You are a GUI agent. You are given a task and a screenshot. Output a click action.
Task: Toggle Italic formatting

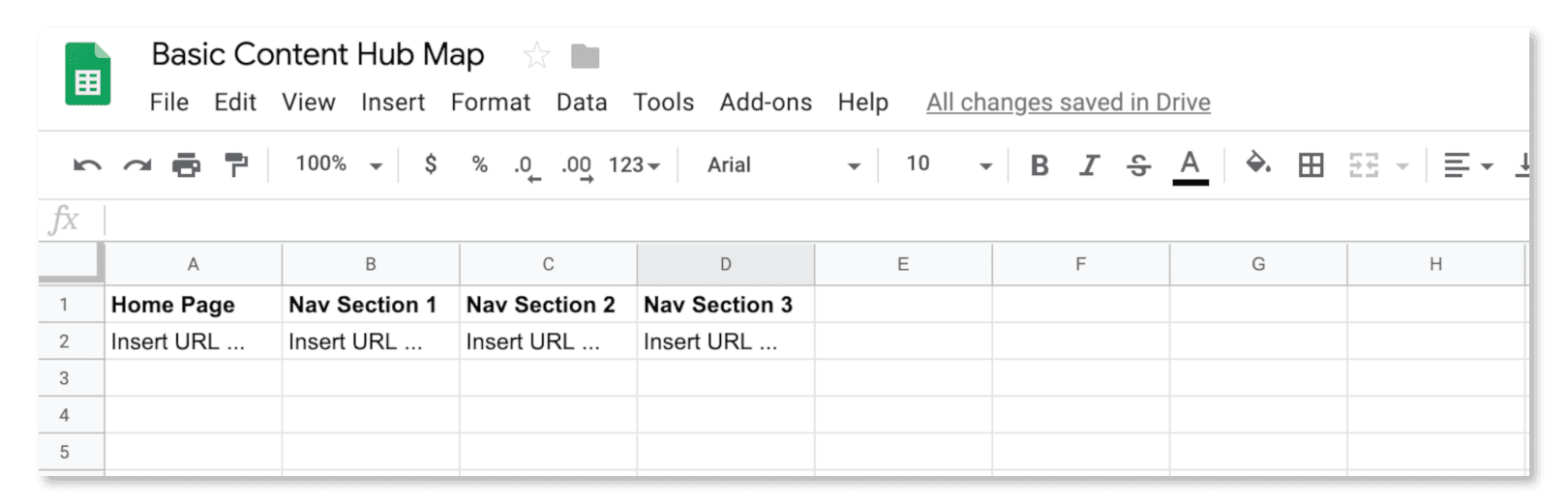tap(1089, 165)
